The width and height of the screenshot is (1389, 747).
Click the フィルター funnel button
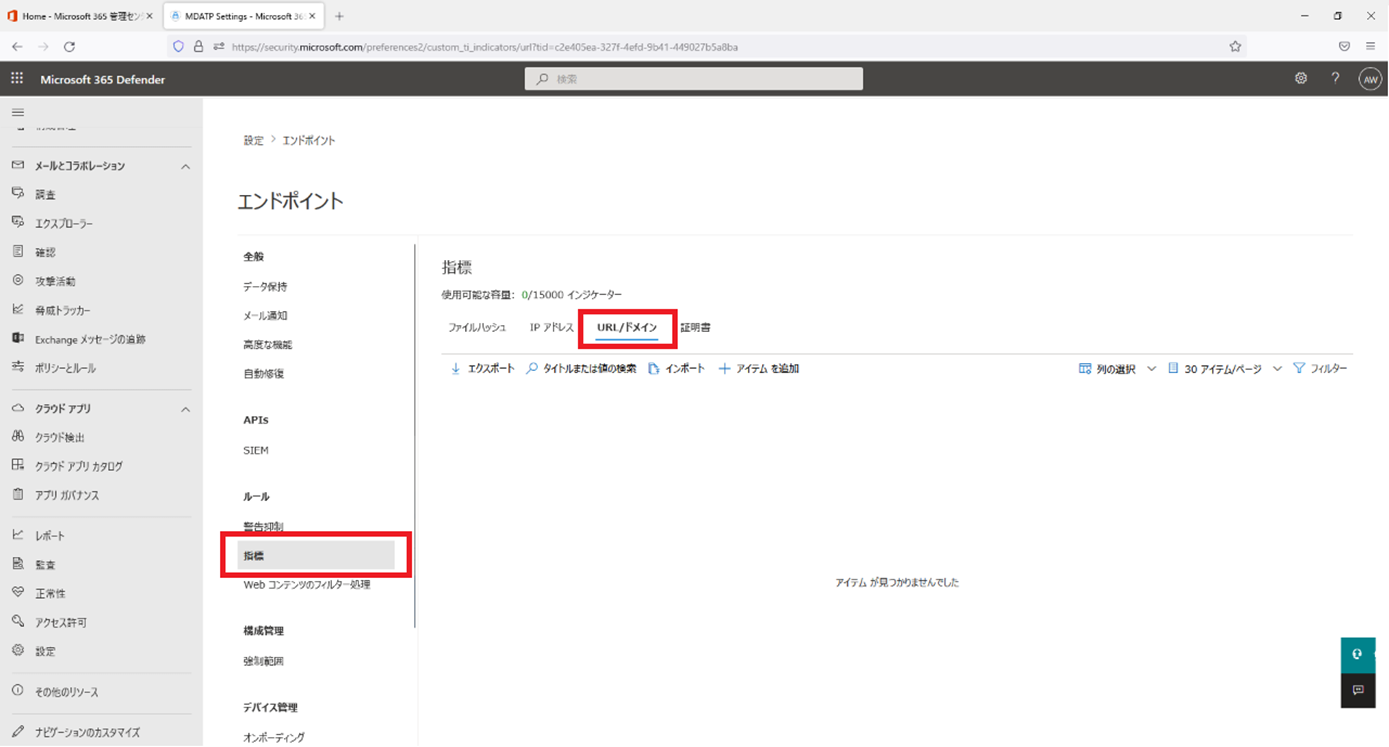click(x=1320, y=369)
